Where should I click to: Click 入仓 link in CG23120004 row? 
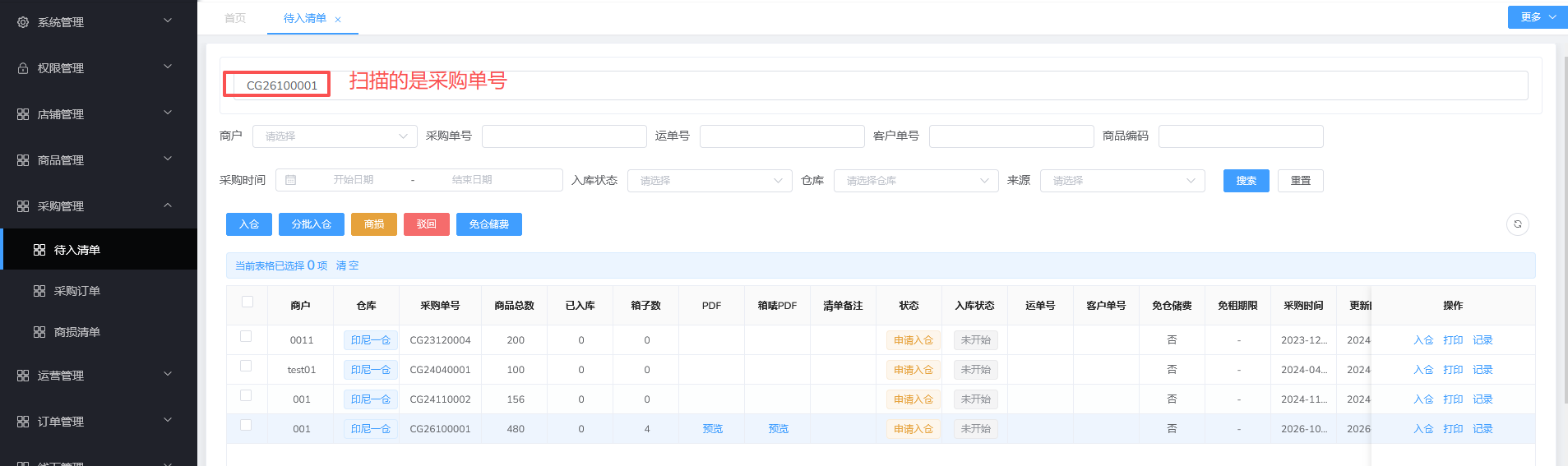tap(1423, 340)
